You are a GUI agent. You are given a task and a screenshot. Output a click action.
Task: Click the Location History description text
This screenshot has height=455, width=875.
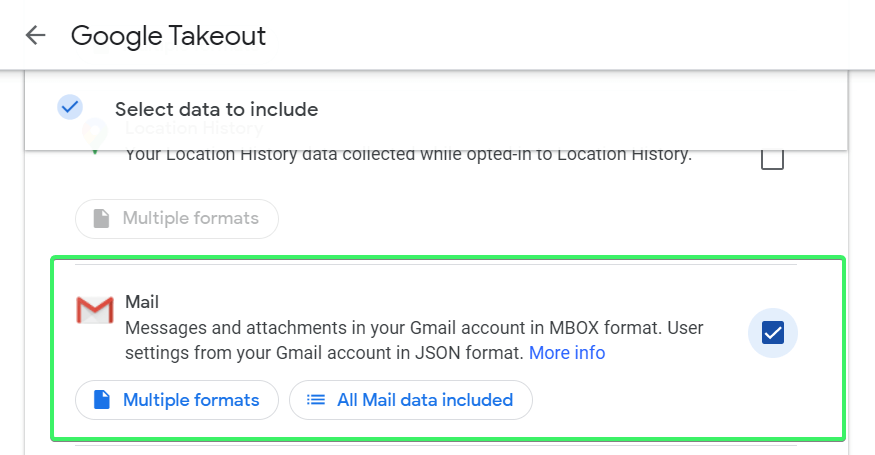pos(408,155)
